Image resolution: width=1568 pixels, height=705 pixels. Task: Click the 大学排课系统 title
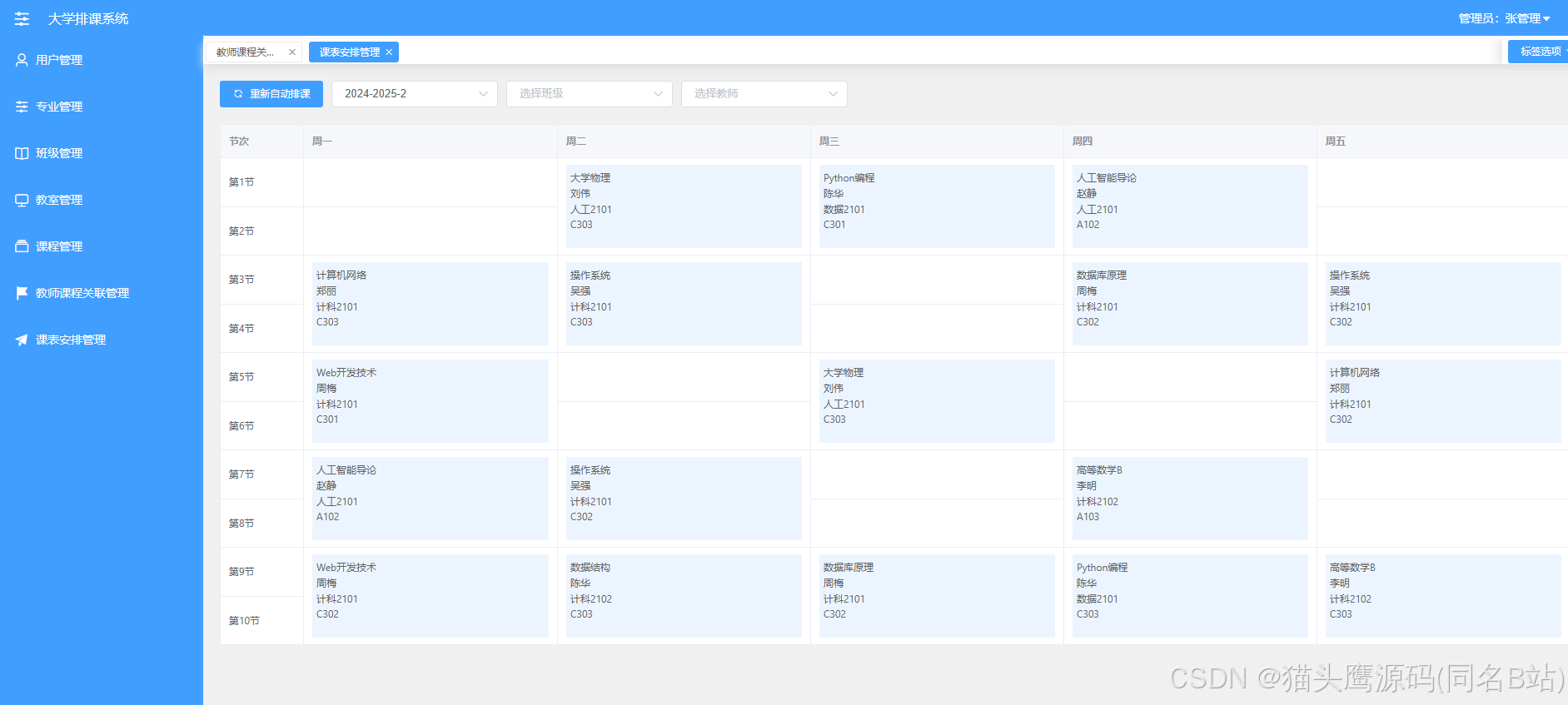(88, 18)
